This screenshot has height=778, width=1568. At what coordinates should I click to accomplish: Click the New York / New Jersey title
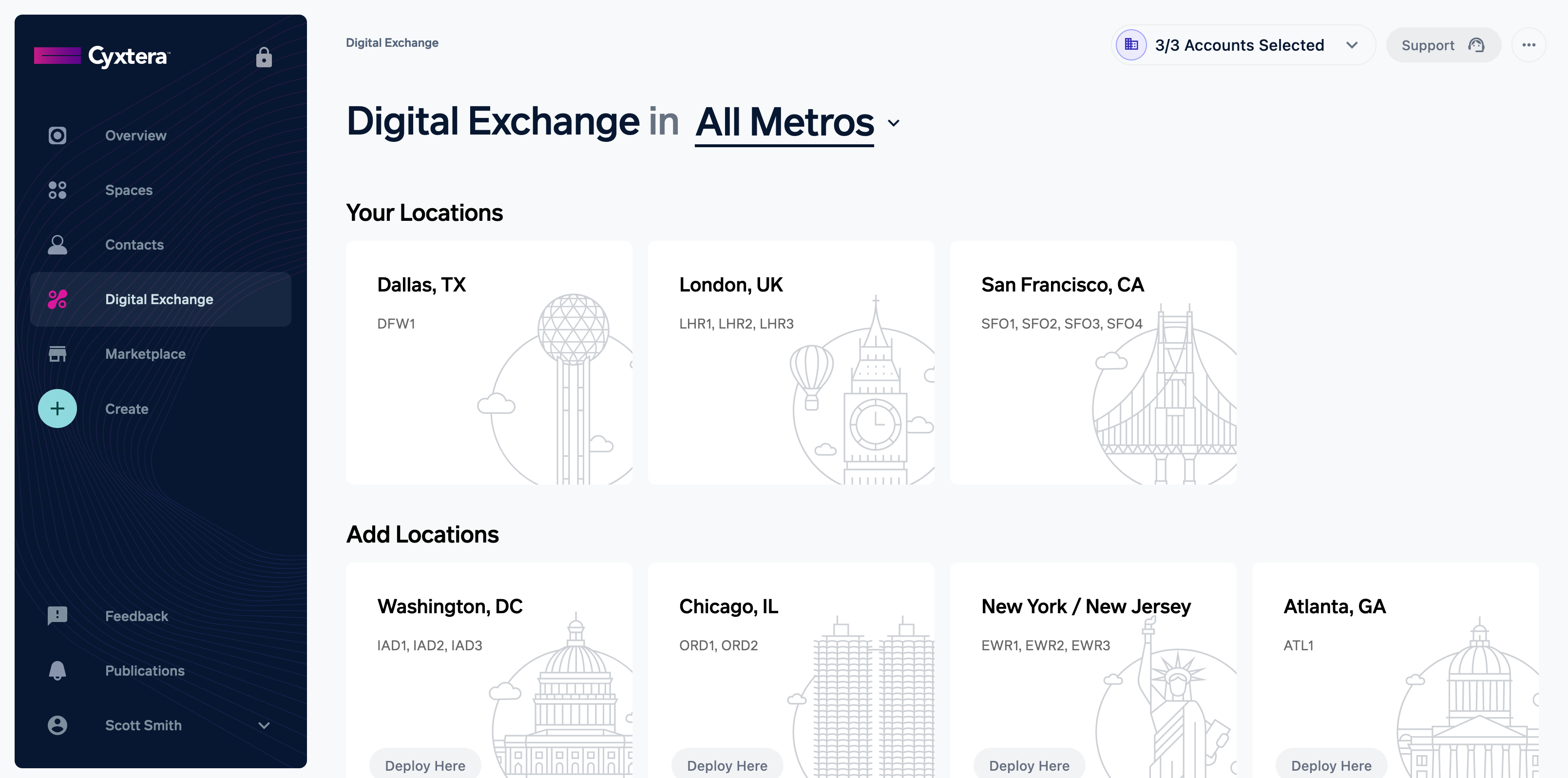[1086, 606]
